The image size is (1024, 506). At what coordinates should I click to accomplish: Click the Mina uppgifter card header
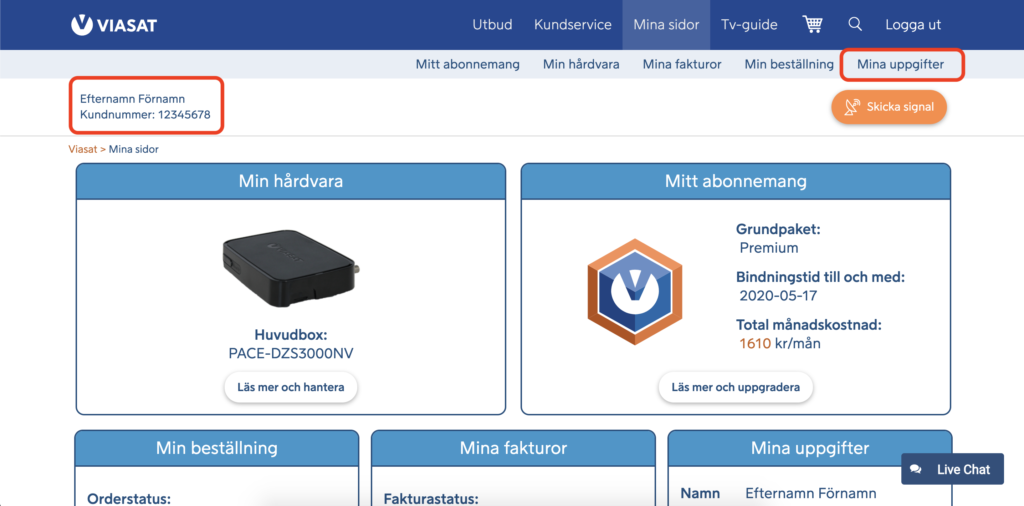[810, 448]
